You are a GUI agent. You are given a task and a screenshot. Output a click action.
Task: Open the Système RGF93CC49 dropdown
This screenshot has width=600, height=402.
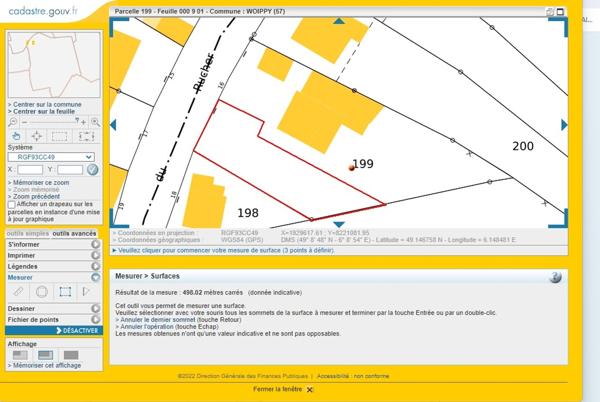(51, 157)
